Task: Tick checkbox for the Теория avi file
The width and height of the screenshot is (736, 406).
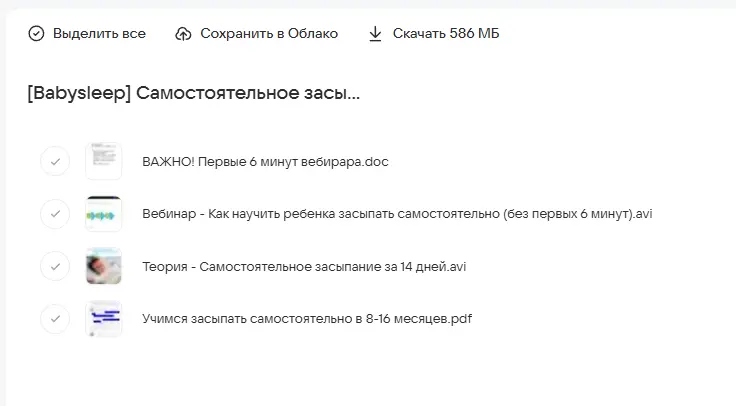Action: point(55,266)
